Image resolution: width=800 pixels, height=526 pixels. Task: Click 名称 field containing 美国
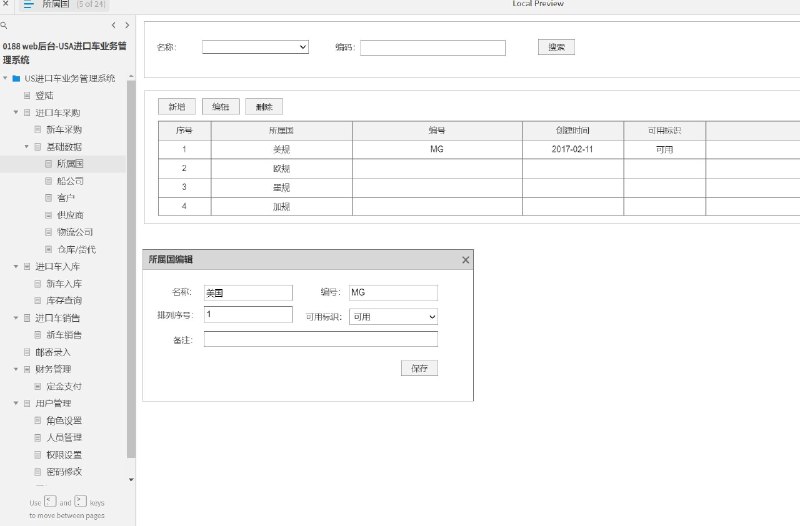point(248,293)
